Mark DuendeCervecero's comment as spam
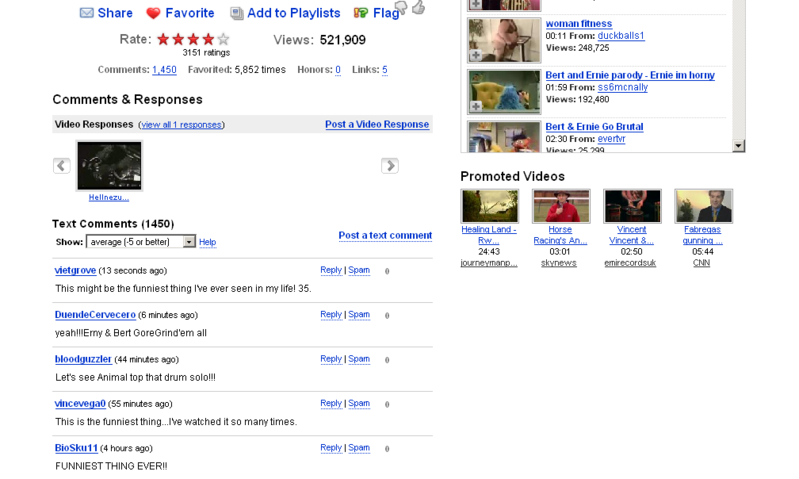 point(359,315)
